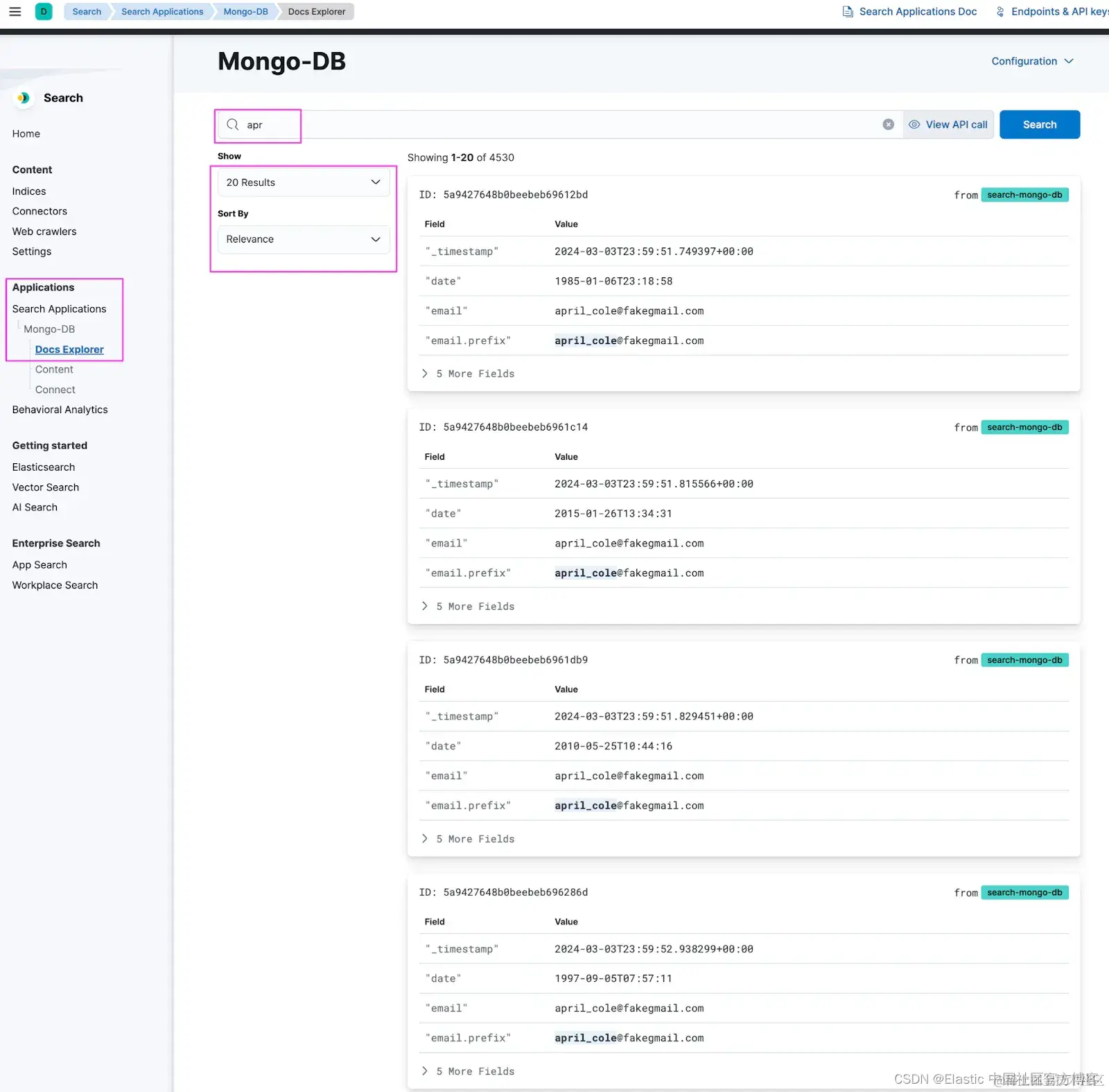The height and width of the screenshot is (1092, 1109).
Task: Expand 5 More Fields for ID ending 612bd
Action: 469,374
